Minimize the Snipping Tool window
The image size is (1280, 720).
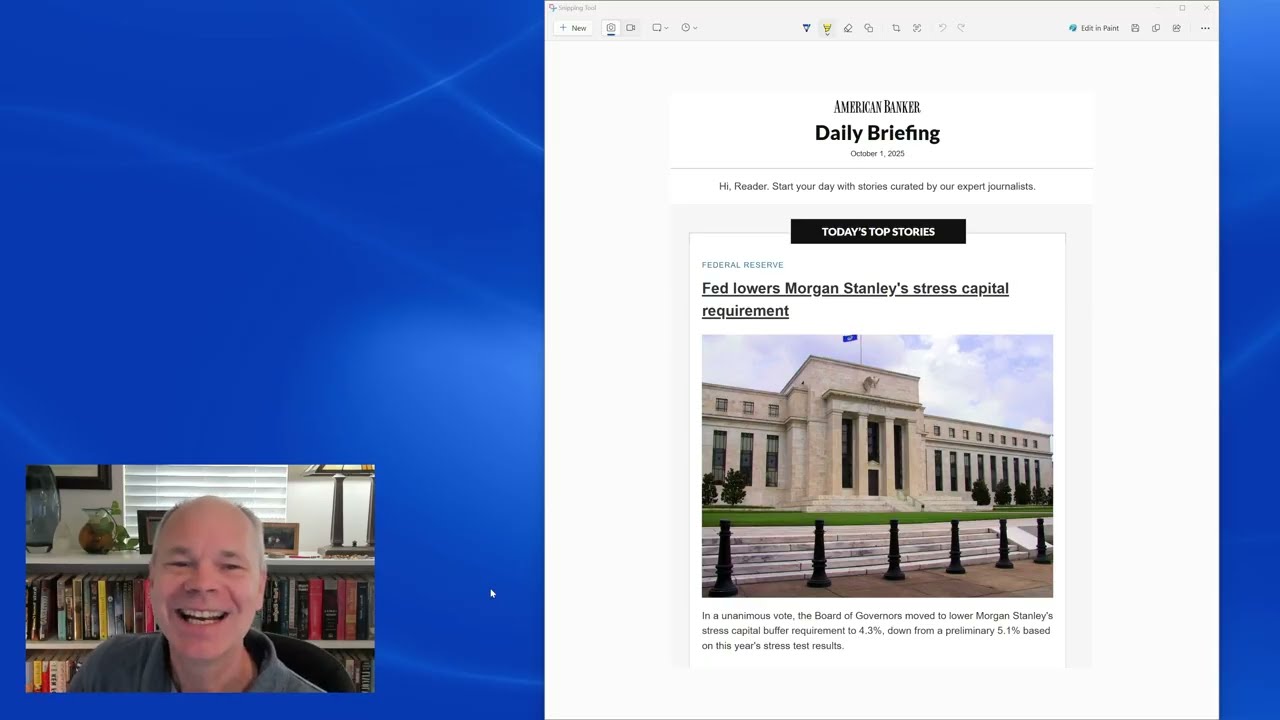1158,8
